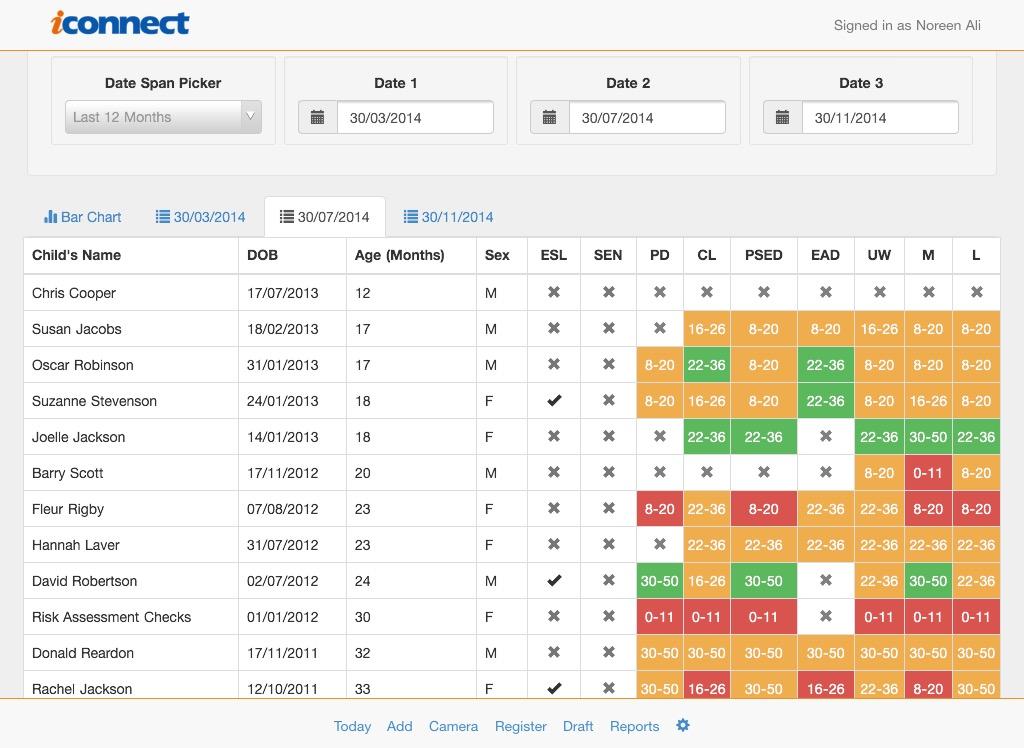This screenshot has height=748, width=1024.
Task: Toggle the SEN cross for Chris Cooper
Action: (608, 292)
